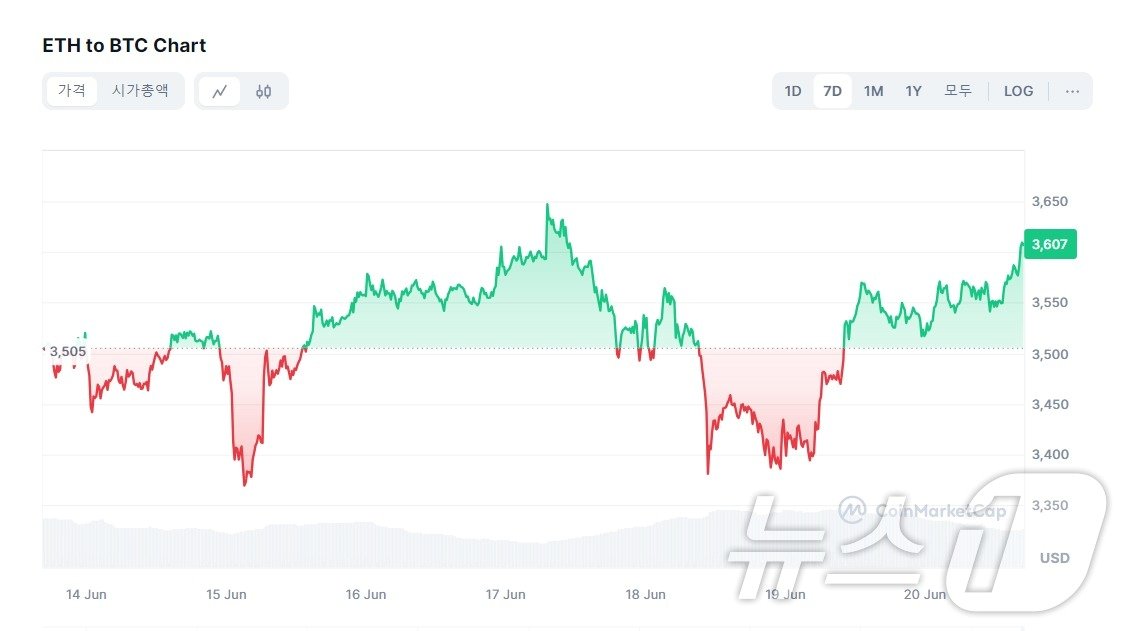Enable LOG scale for the chart
This screenshot has width=1126, height=631.
coord(1018,91)
